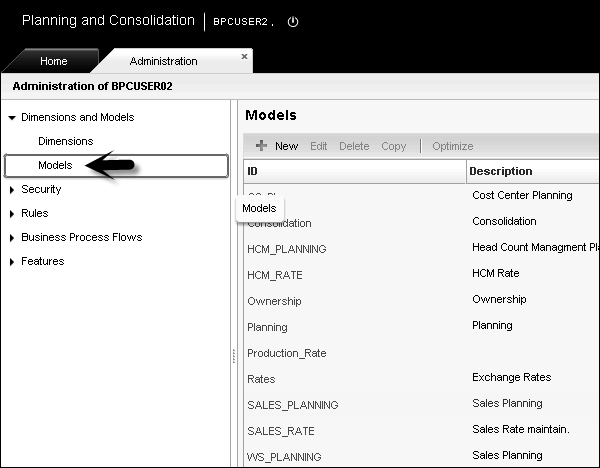This screenshot has height=468, width=600.
Task: Click the Description column header
Action: point(532,171)
